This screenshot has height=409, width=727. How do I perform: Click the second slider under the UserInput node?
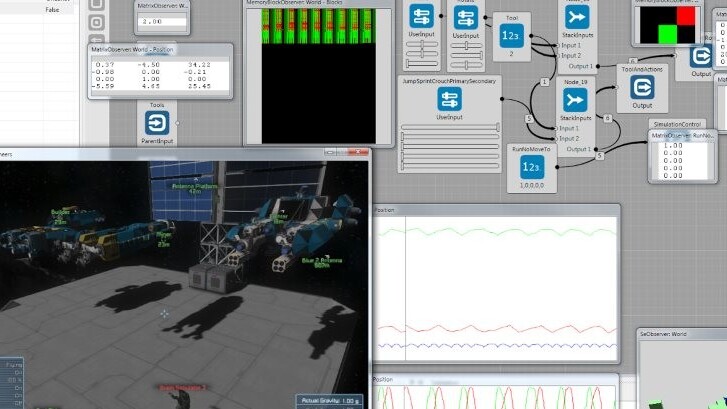[x=450, y=137]
